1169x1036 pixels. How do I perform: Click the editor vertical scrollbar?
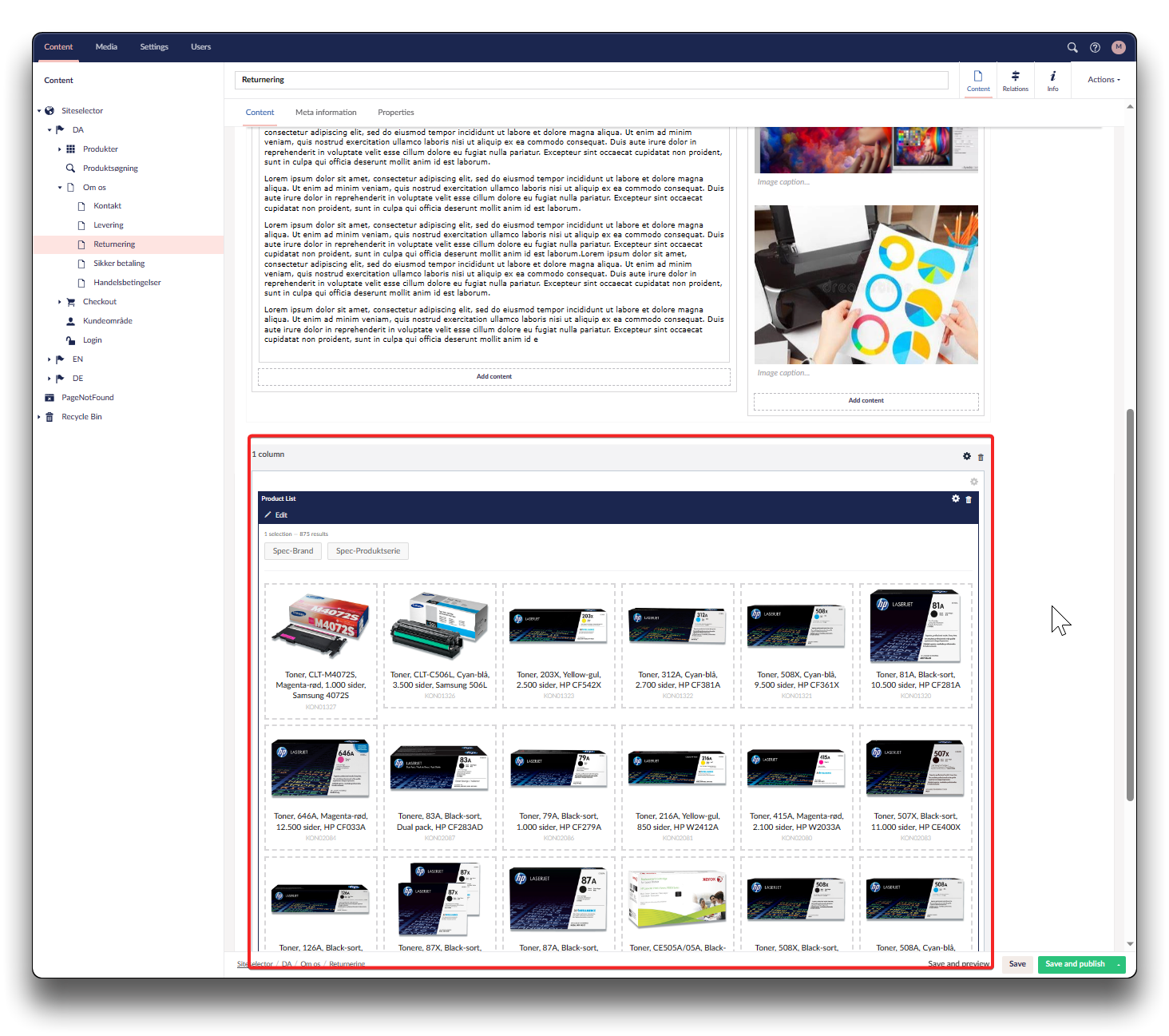point(1130,604)
